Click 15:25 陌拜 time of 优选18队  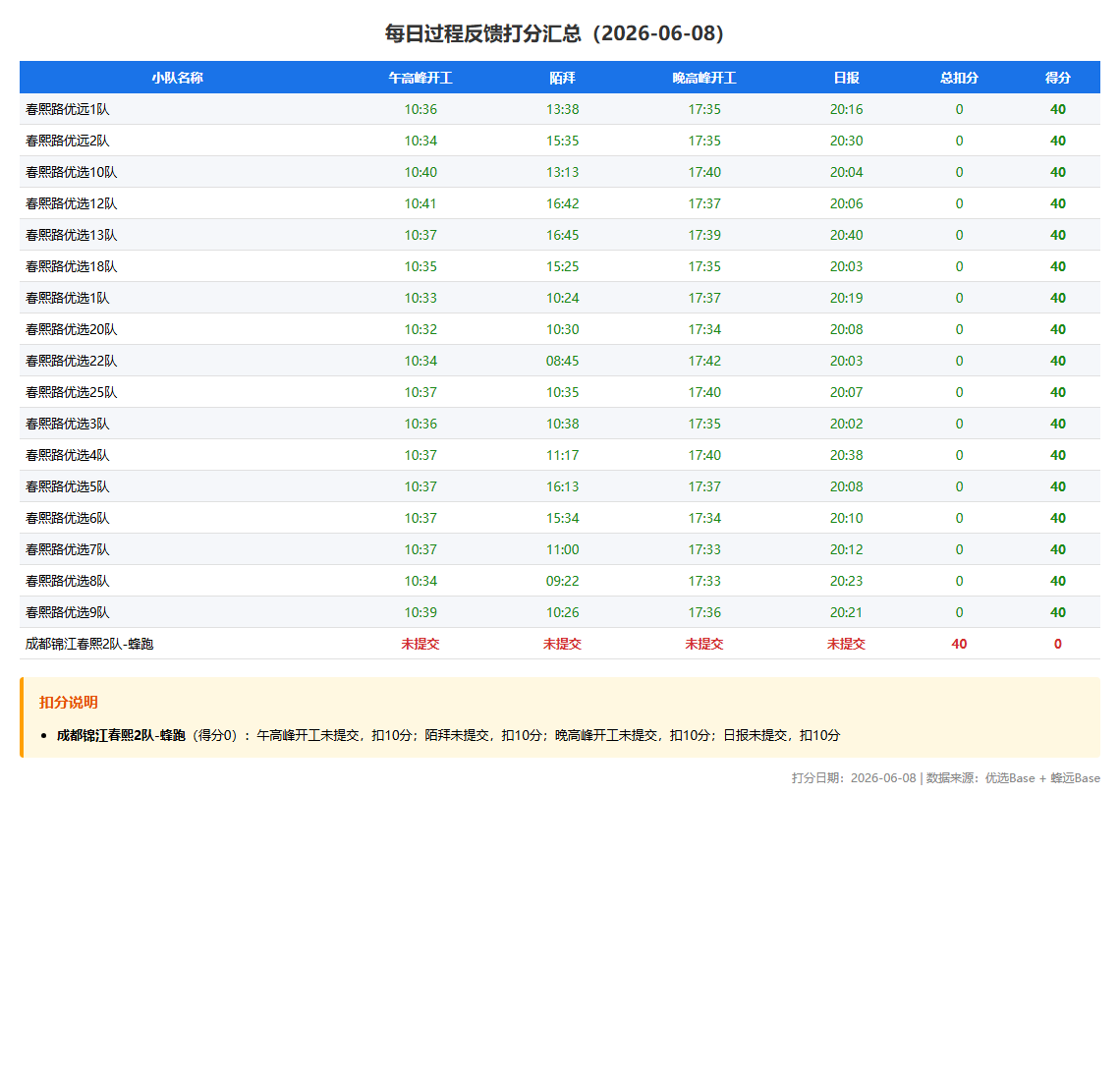(562, 266)
